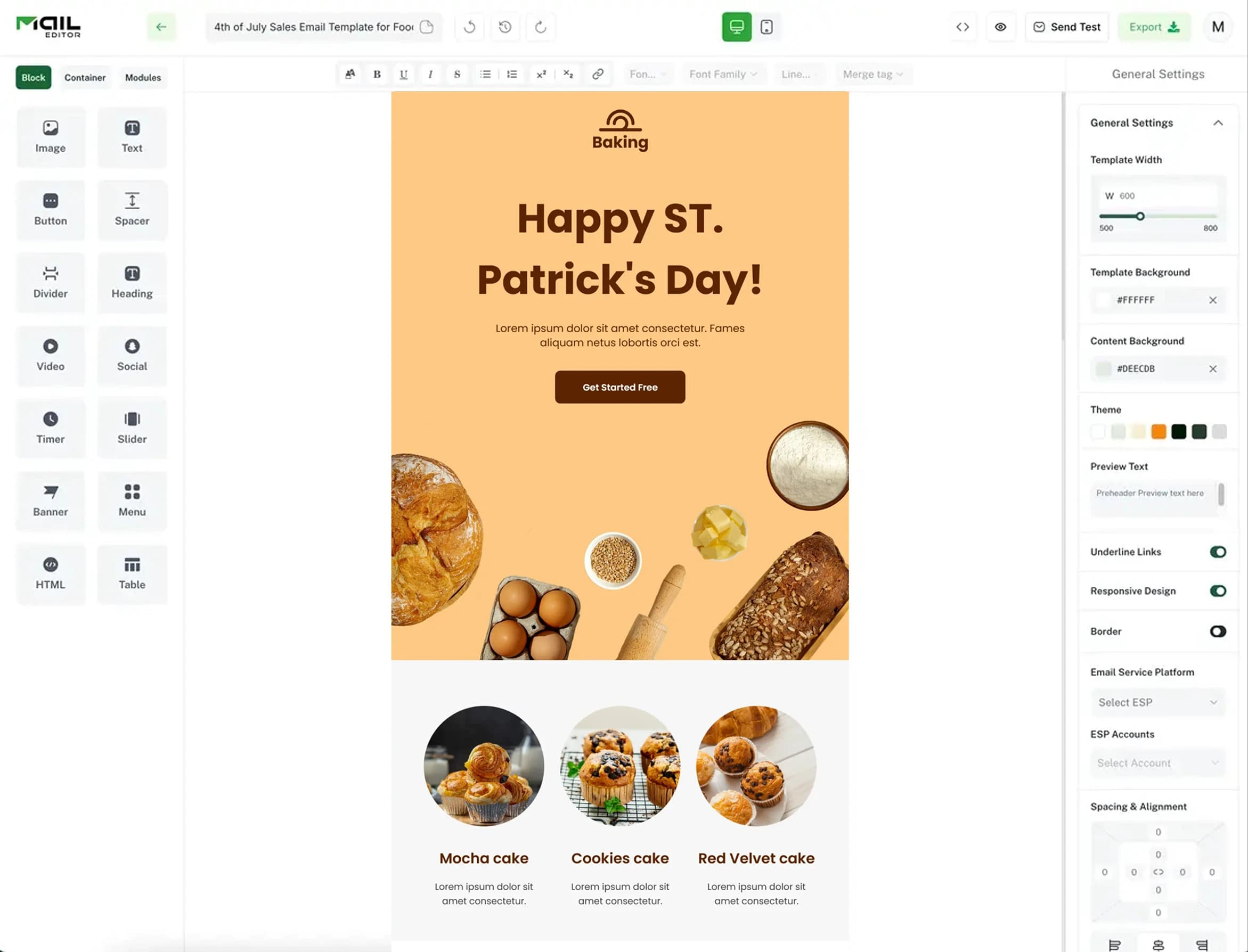Open the version history clock icon
Screen dimensions: 1248x952
[x=505, y=27]
